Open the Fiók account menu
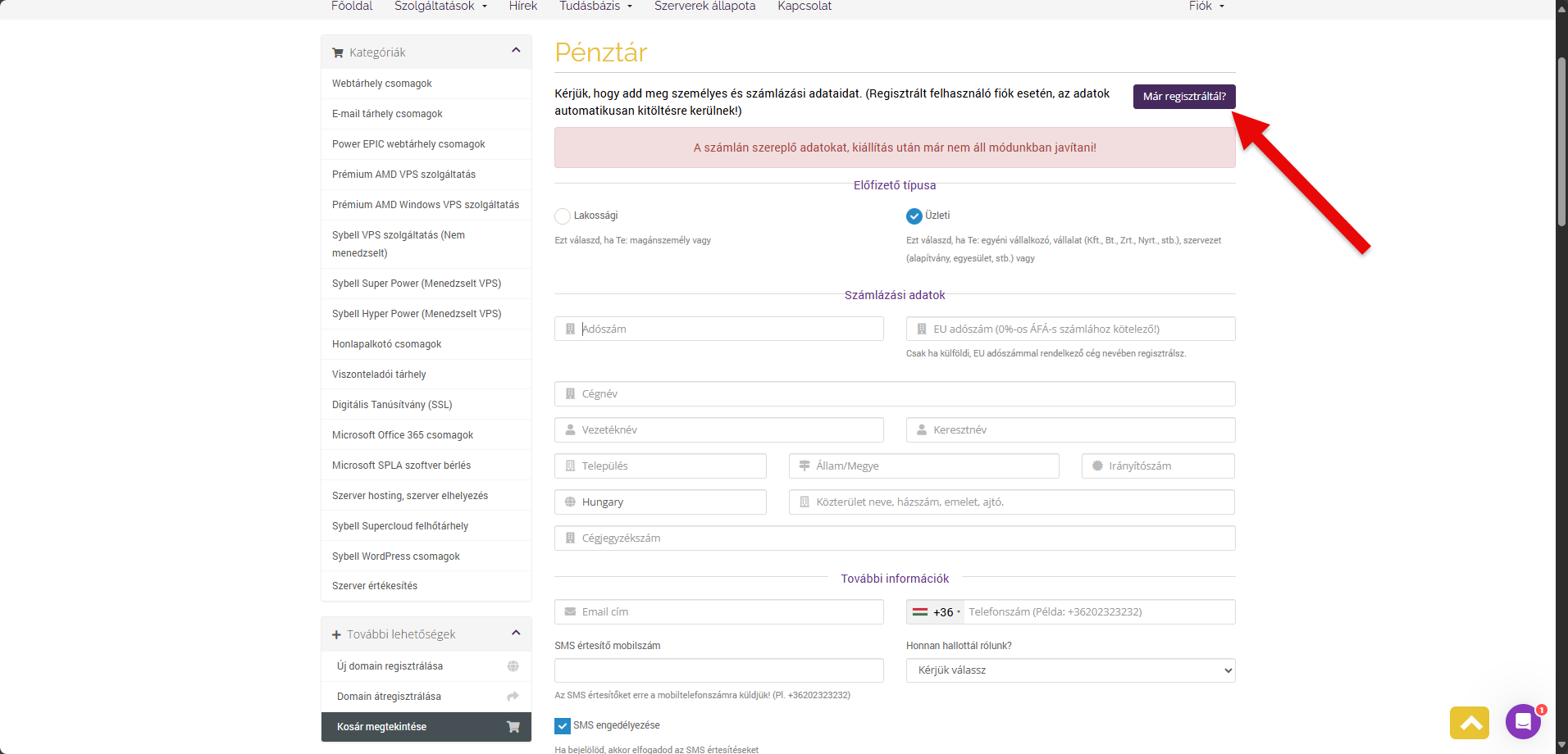Image resolution: width=1568 pixels, height=754 pixels. point(1206,7)
